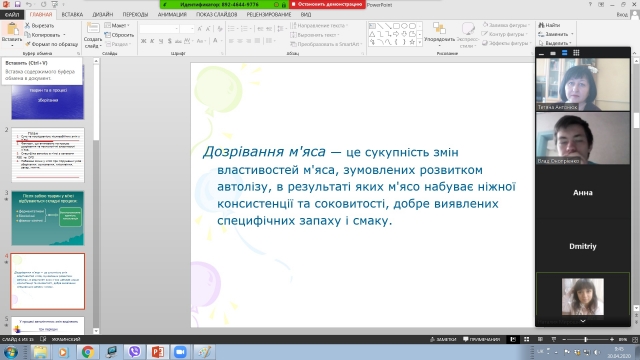Click the Undo arrow icon

click(29, 4)
